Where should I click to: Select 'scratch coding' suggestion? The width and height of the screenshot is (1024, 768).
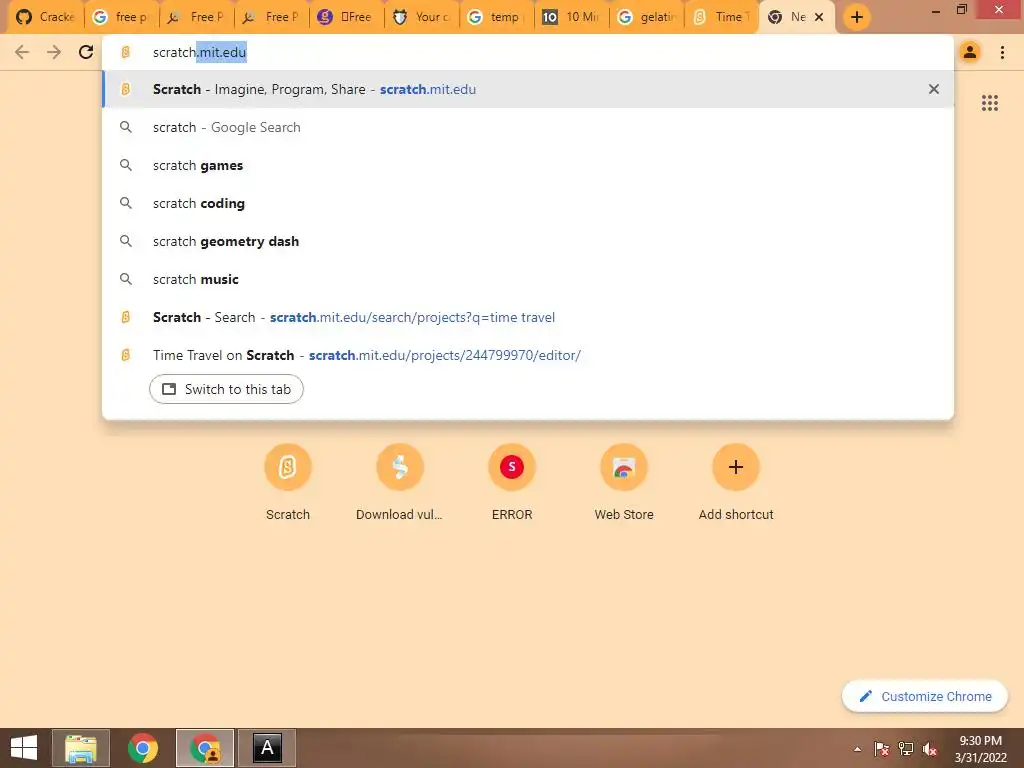click(528, 203)
